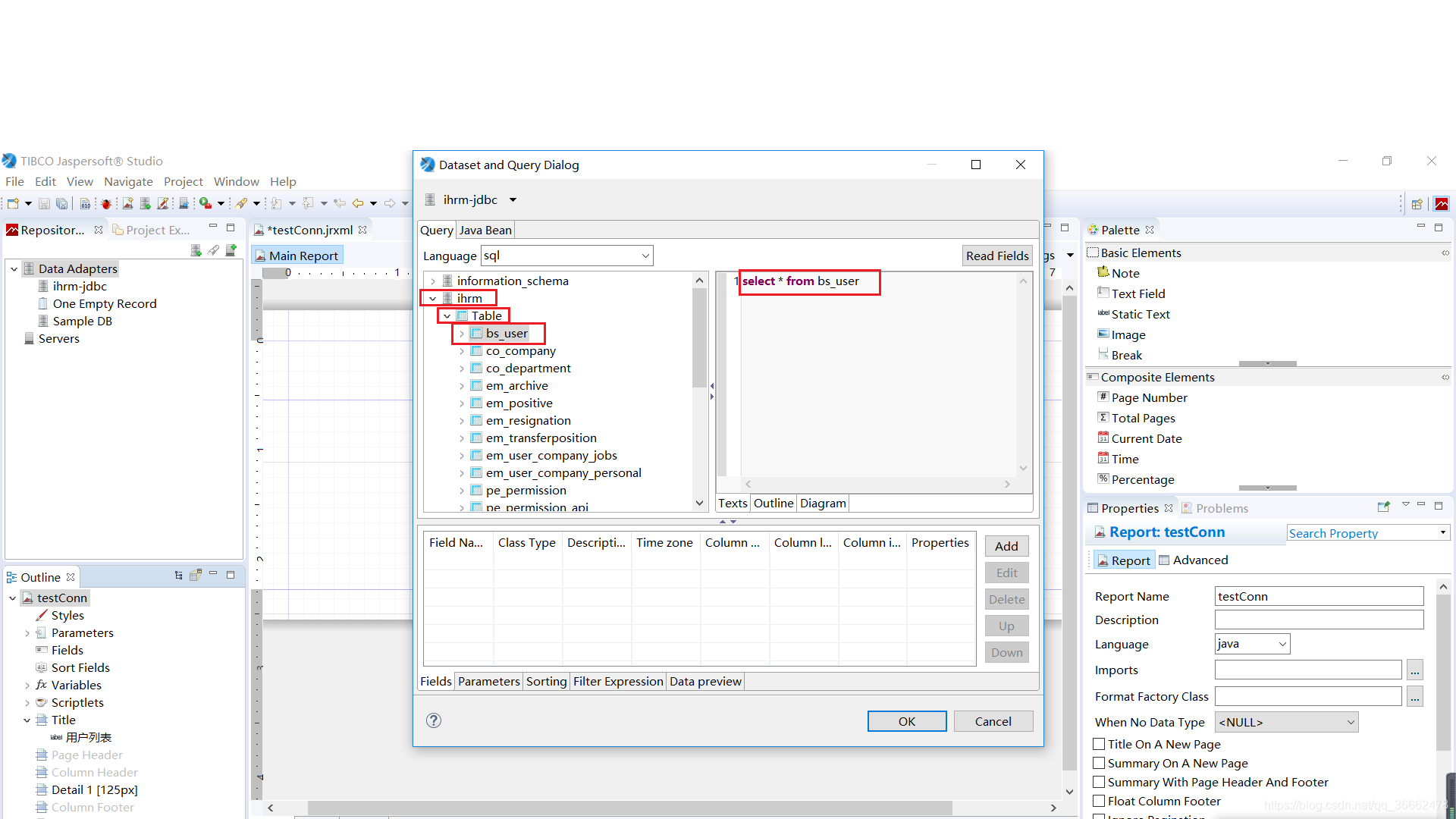Toggle Column Footer checkbox option
This screenshot has width=1456, height=819.
(1099, 800)
